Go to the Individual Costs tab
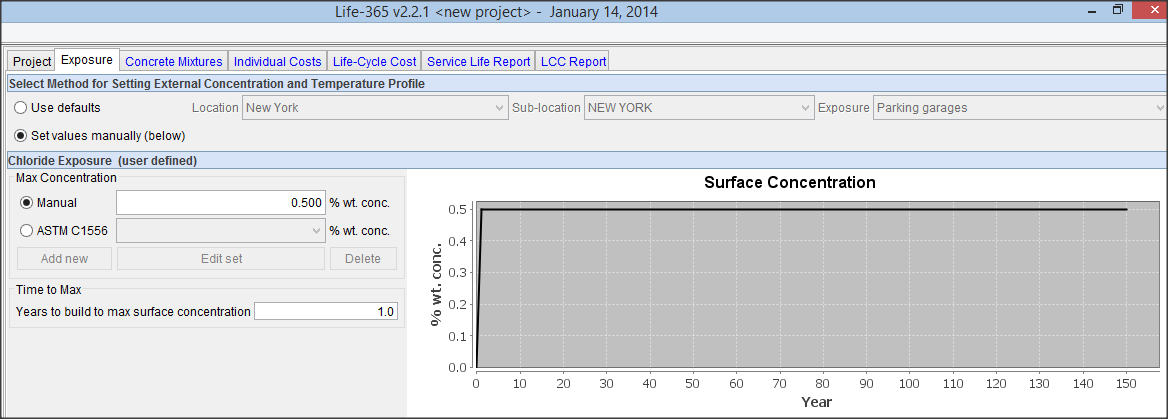Image resolution: width=1168 pixels, height=419 pixels. click(277, 61)
